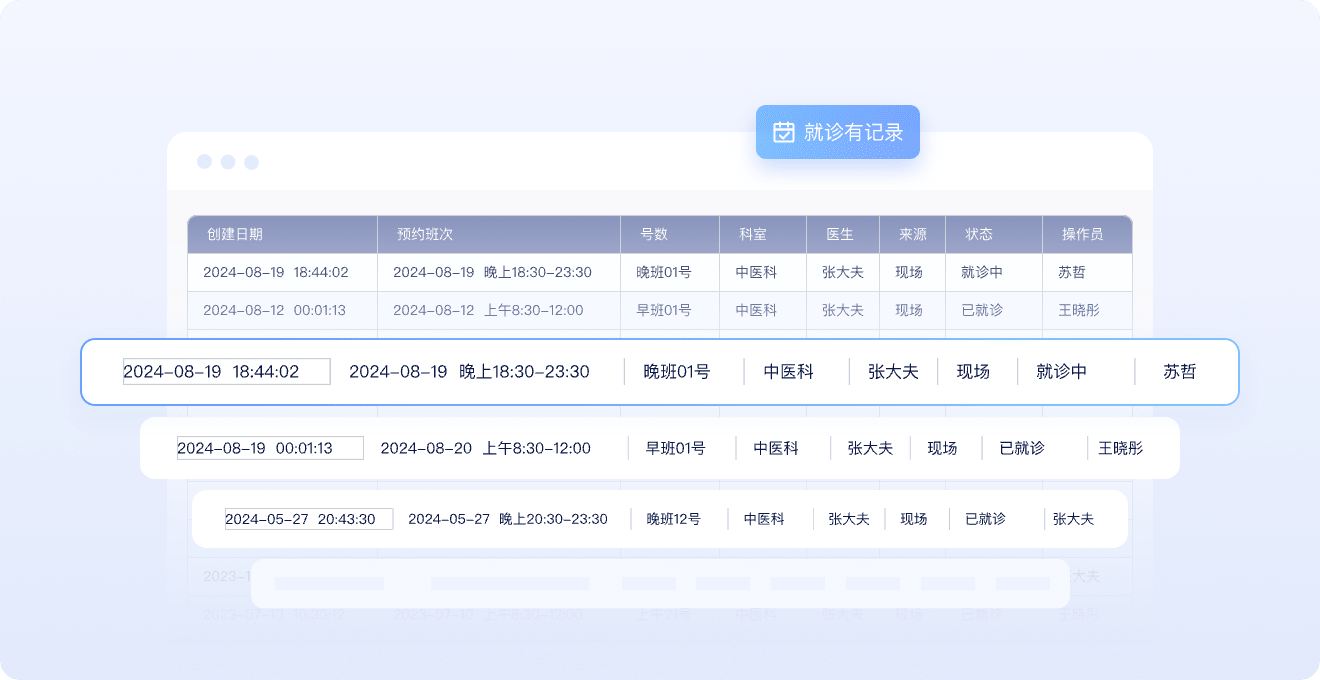The width and height of the screenshot is (1320, 680).
Task: Click the 状态 column header
Action: point(979,234)
